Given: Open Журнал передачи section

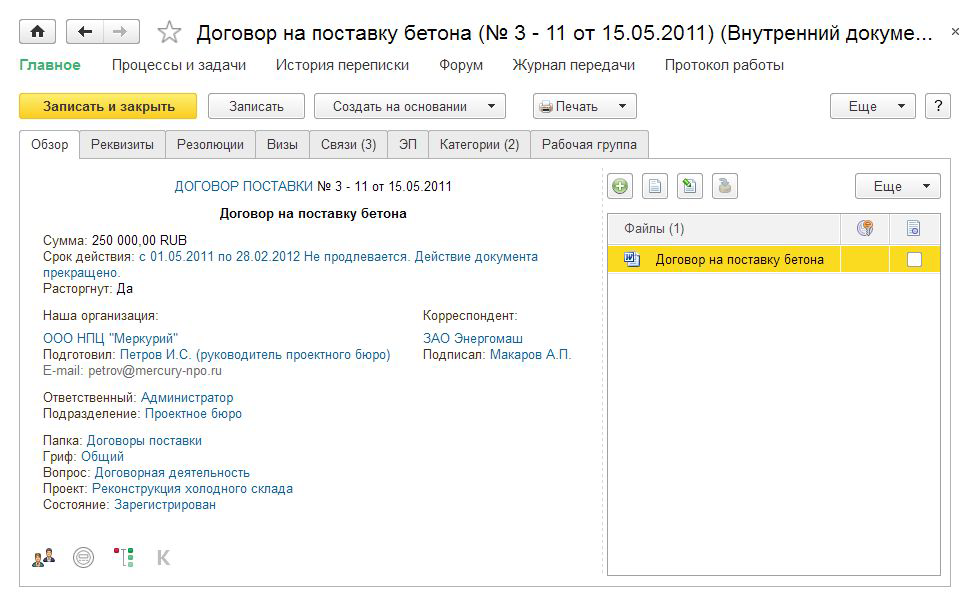Looking at the screenshot, I should coord(573,65).
